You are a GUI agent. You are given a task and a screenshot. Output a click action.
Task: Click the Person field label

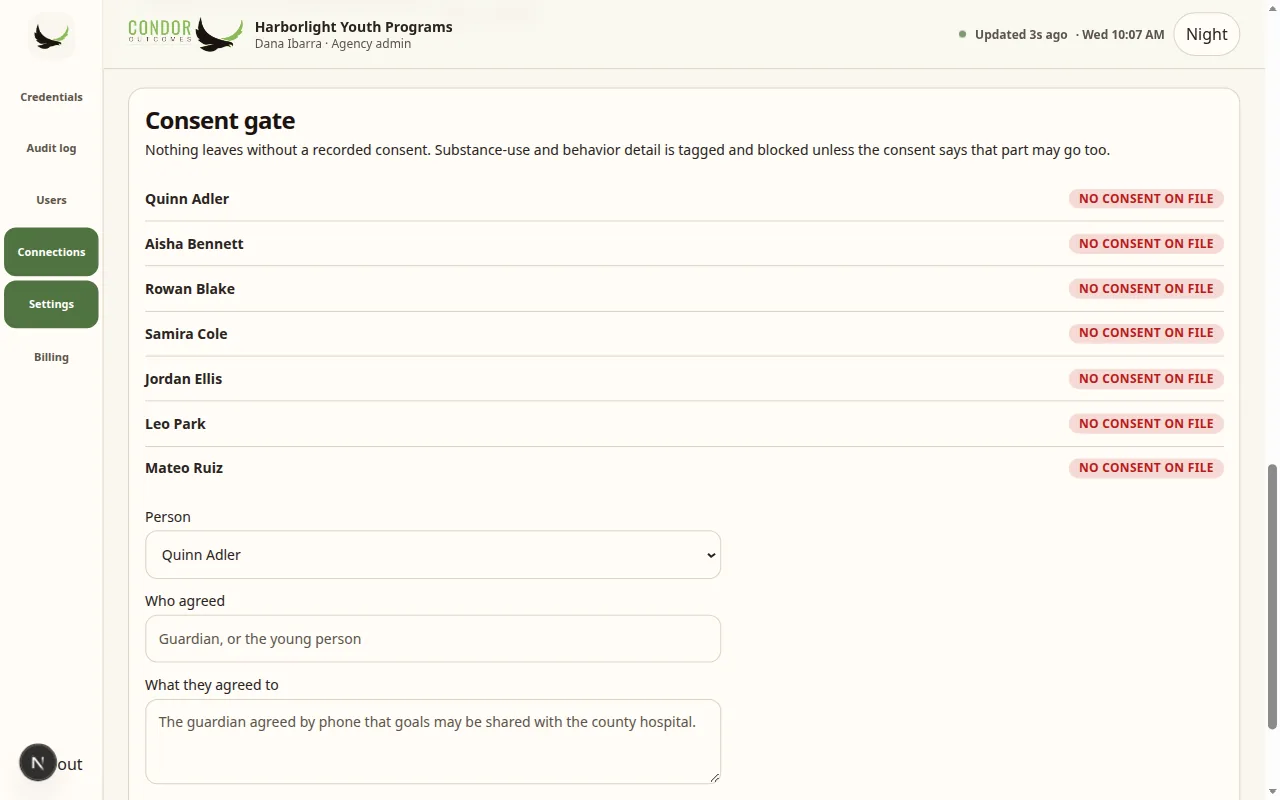(168, 517)
